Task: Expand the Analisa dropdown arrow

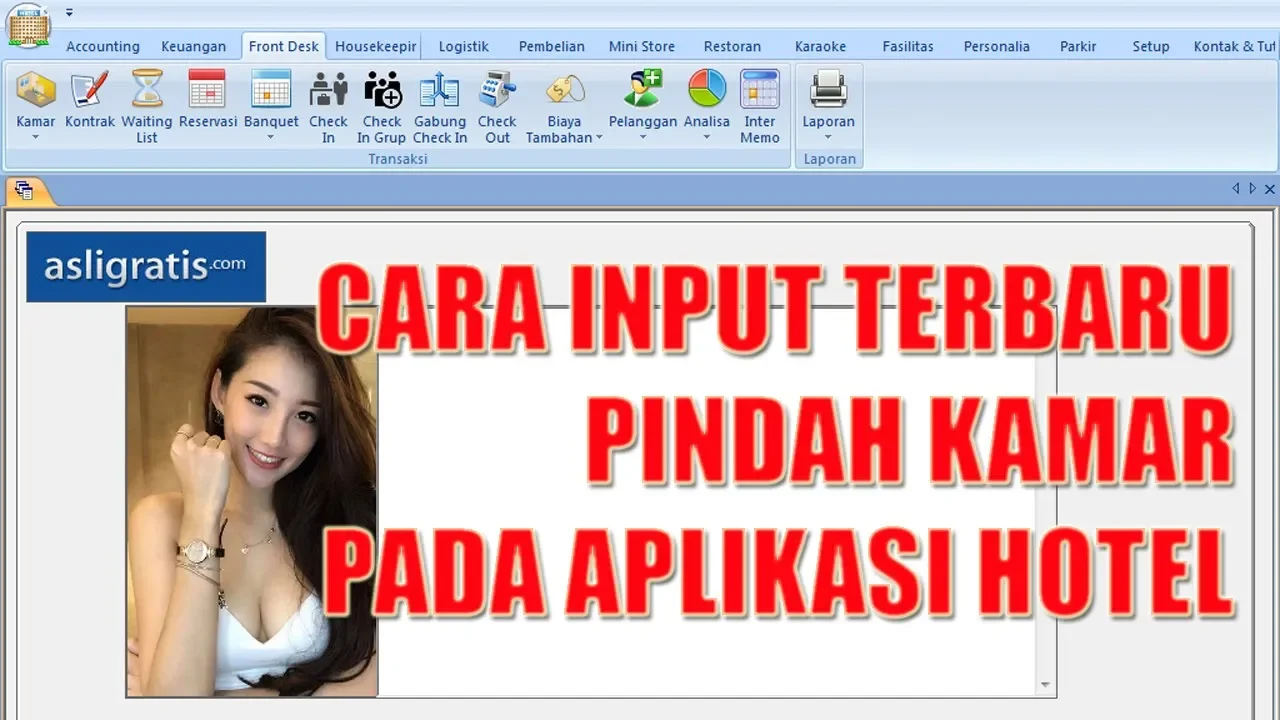Action: pyautogui.click(x=707, y=138)
